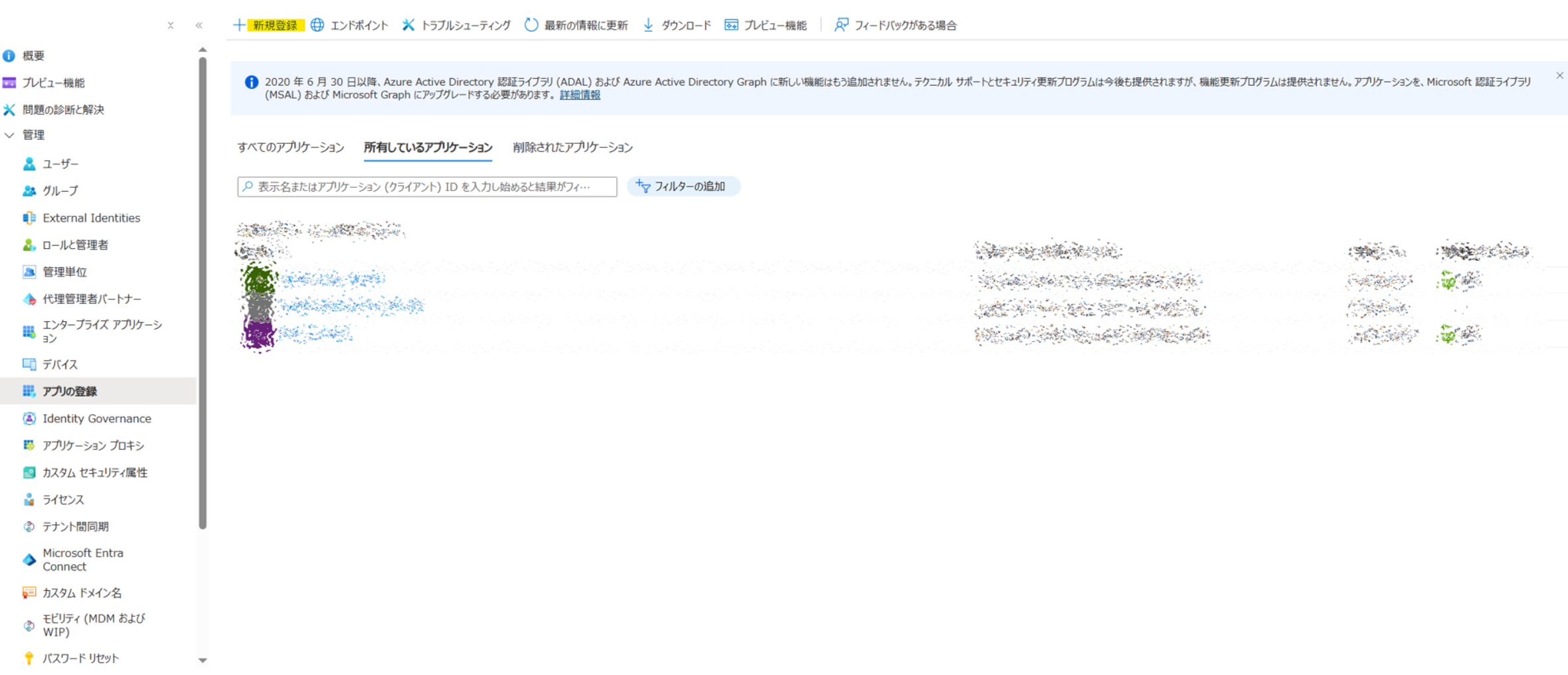This screenshot has height=675, width=1568.
Task: Click the エンタープライズ アプリケーション grid icon
Action: (x=29, y=331)
